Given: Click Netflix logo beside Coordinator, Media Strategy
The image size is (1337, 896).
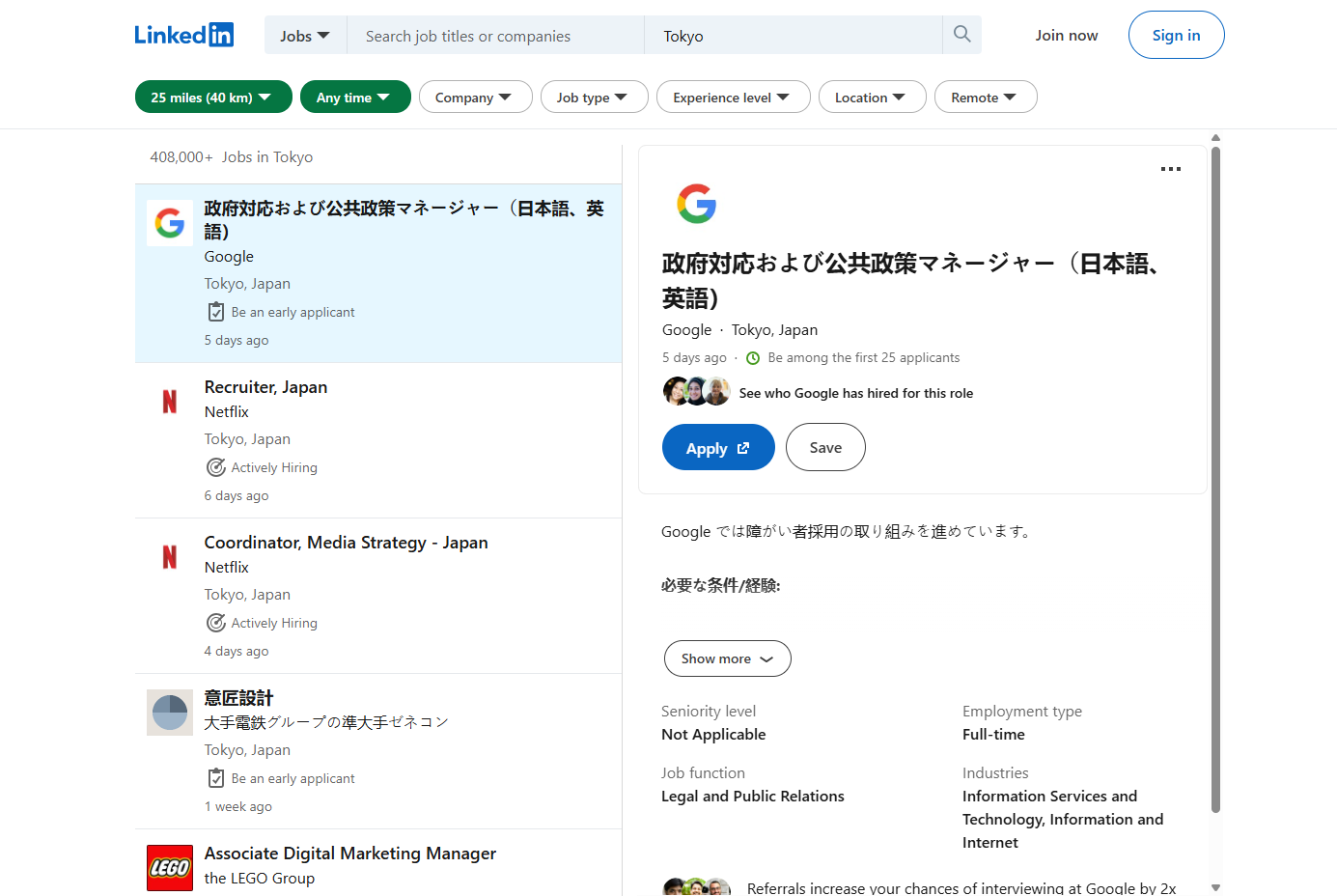Looking at the screenshot, I should pyautogui.click(x=170, y=557).
